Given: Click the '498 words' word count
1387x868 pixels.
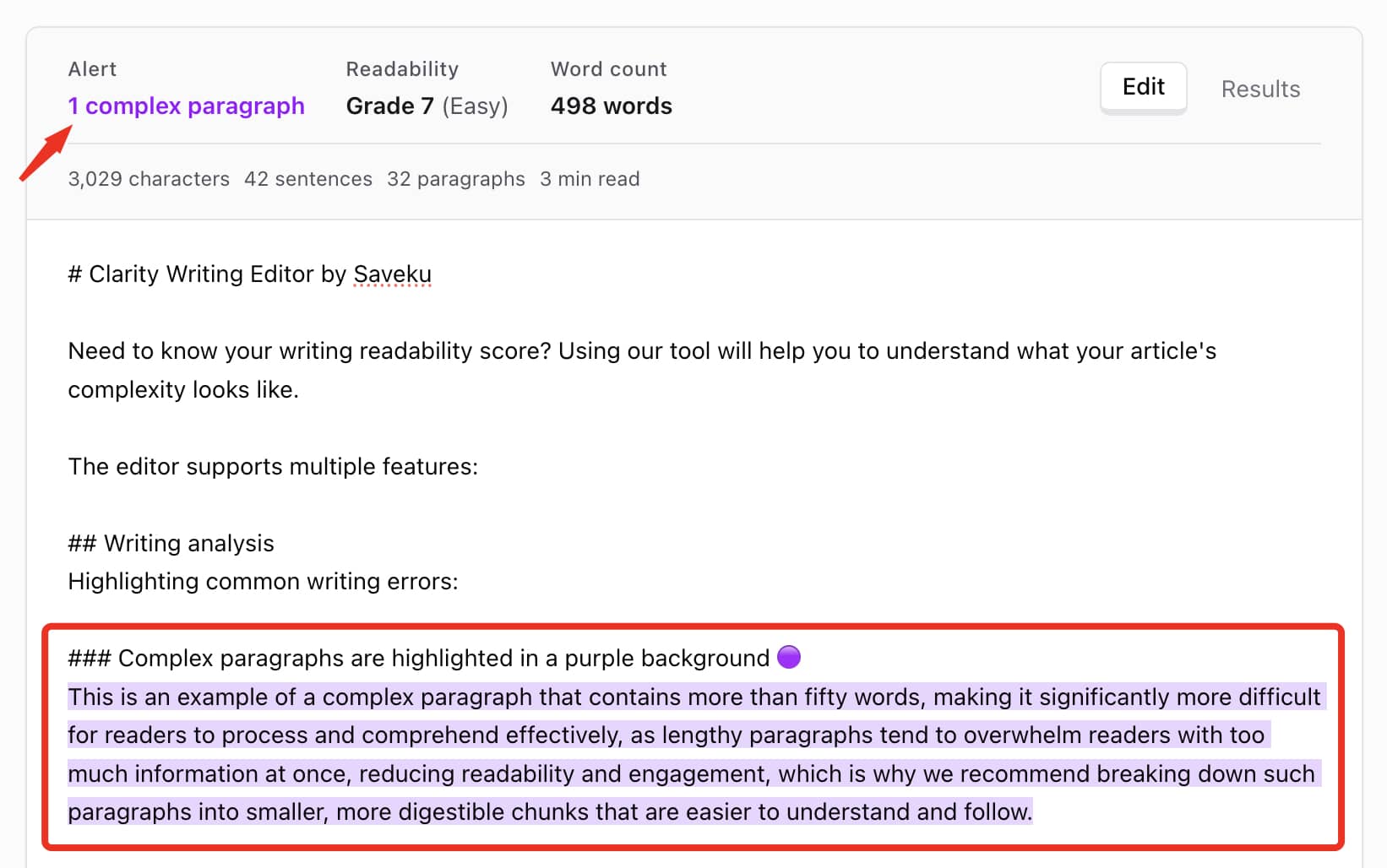Looking at the screenshot, I should 611,106.
